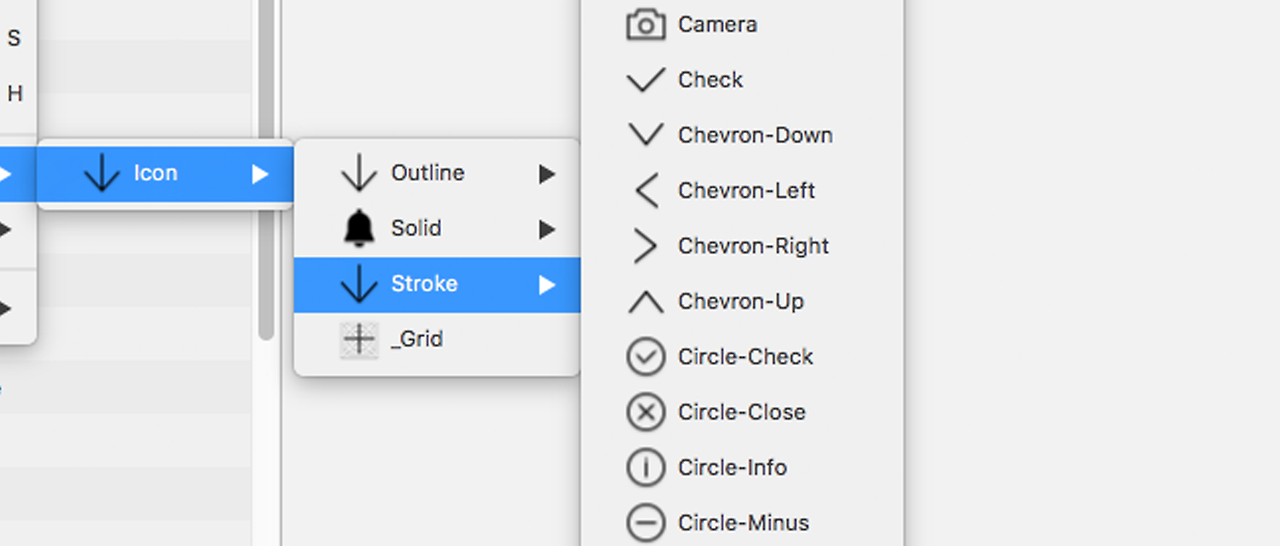This screenshot has width=1280, height=546.
Task: Click the Circle-Info icon
Action: click(646, 467)
